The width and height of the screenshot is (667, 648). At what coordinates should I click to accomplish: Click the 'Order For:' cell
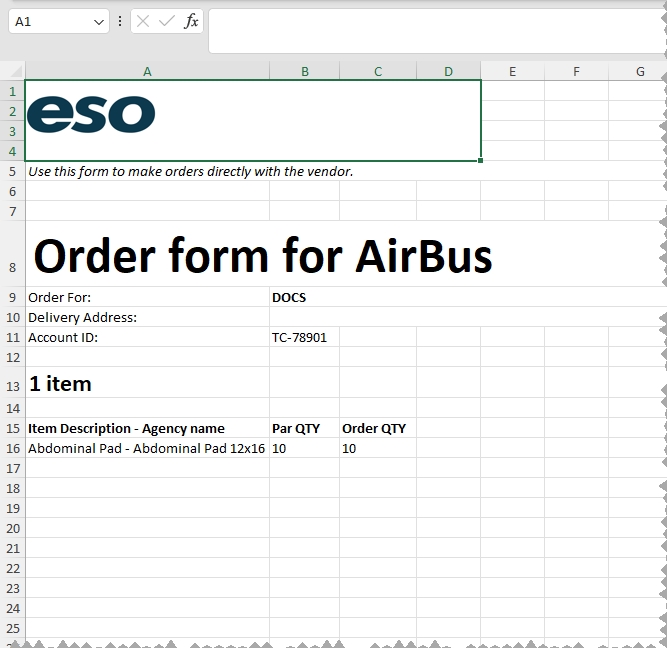point(147,297)
